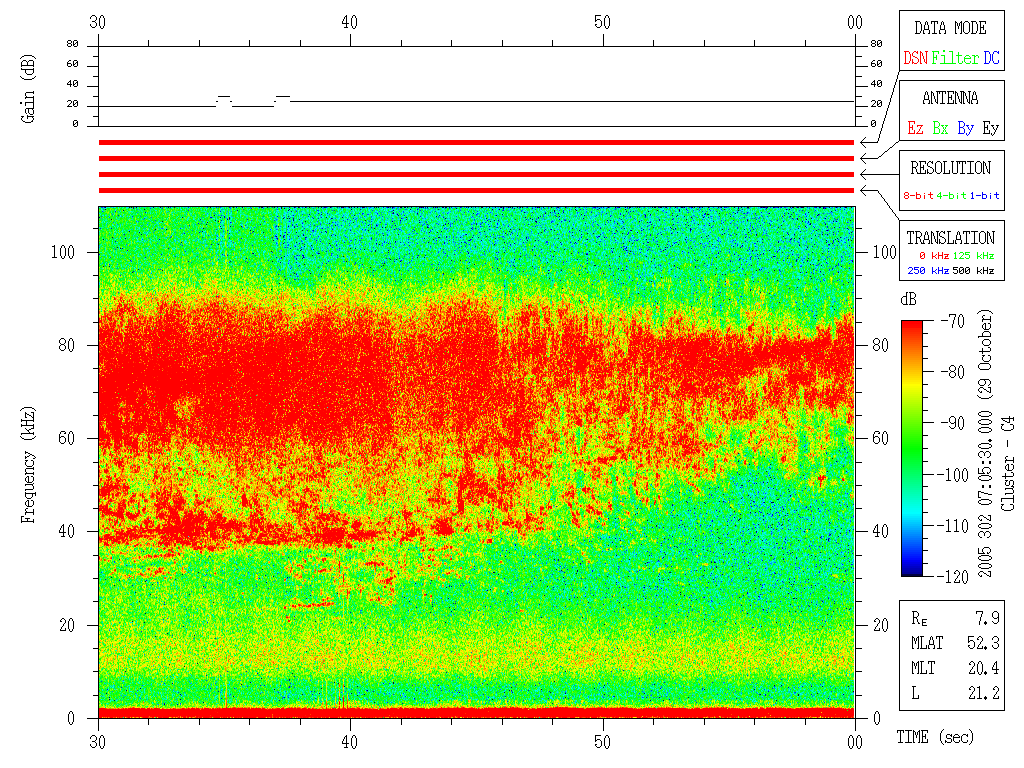The width and height of the screenshot is (1024, 768).
Task: Click the 40 time label below the spectrogram
Action: (x=350, y=743)
